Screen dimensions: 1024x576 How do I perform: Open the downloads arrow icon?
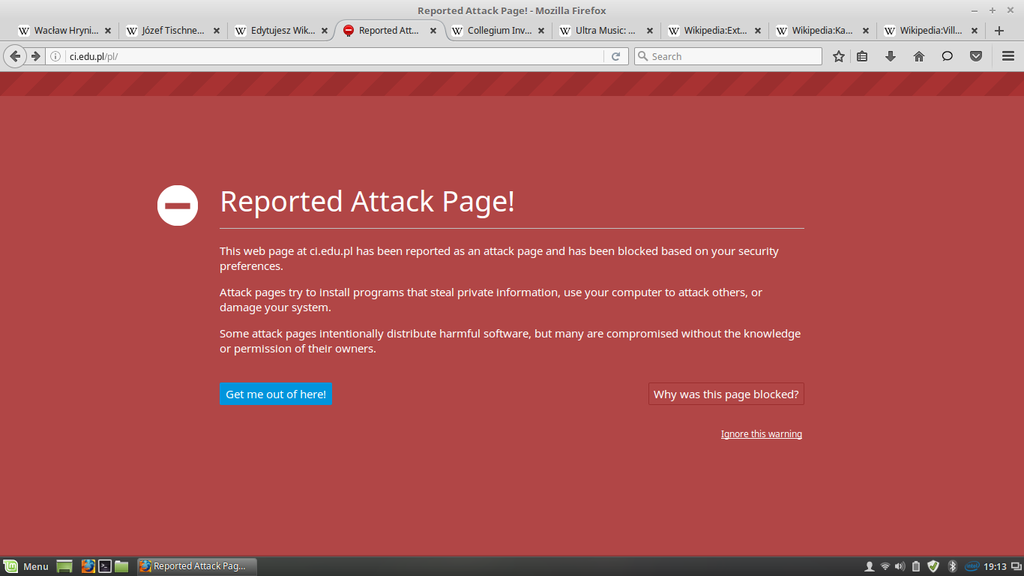pos(890,56)
